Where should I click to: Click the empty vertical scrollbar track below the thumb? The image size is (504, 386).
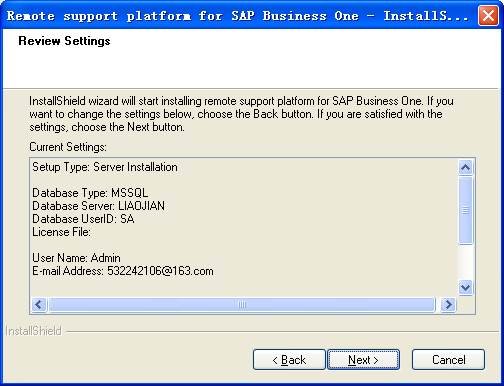click(x=466, y=262)
